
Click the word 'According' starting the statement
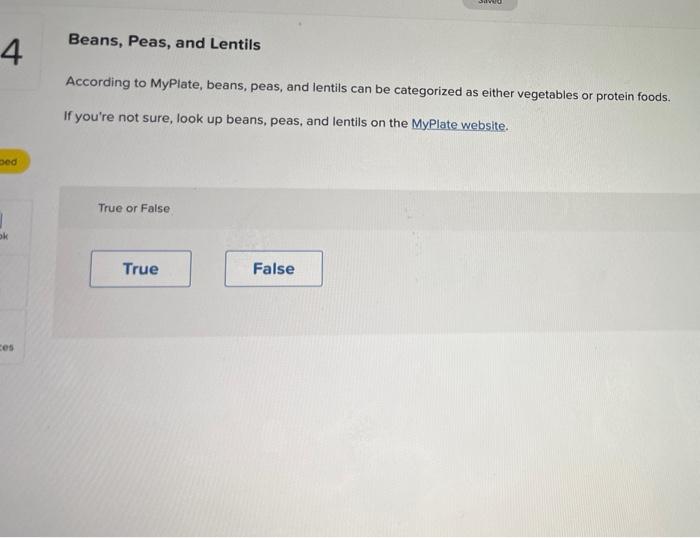98,82
